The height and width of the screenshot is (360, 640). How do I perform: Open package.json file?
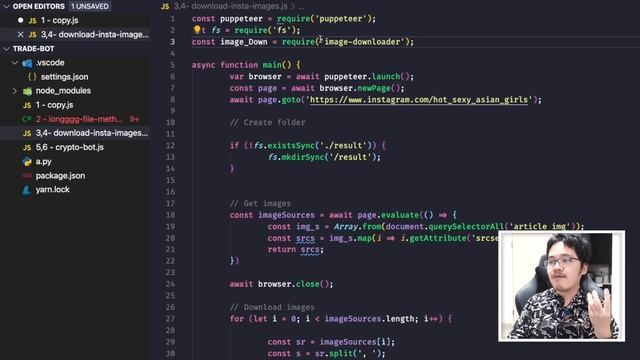(60, 176)
